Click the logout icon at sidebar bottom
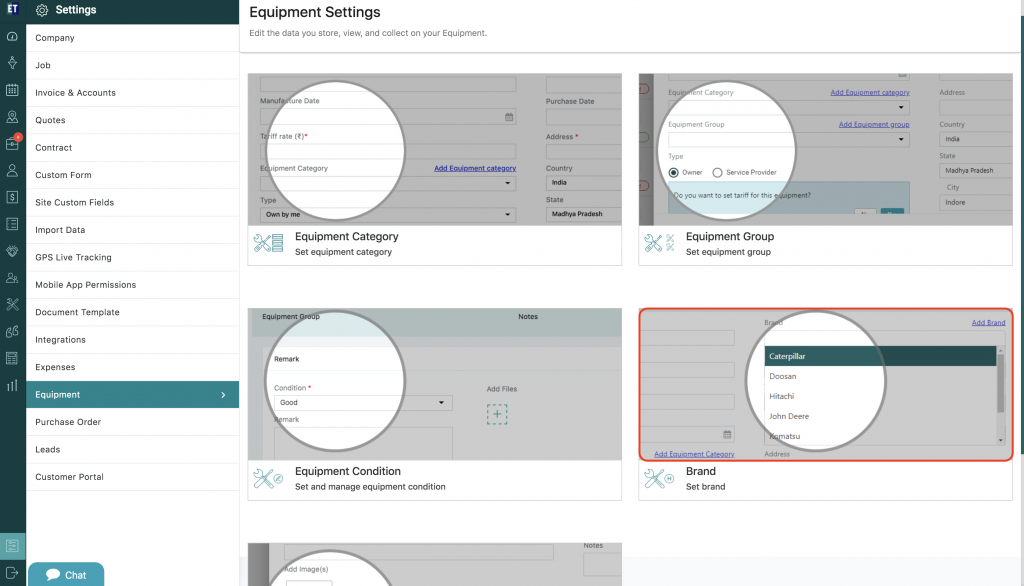1024x586 pixels. (12, 573)
